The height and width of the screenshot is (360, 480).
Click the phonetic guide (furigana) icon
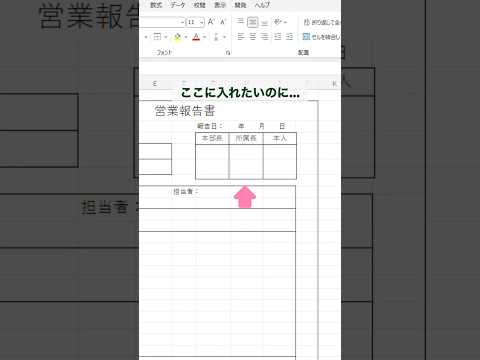tap(216, 37)
